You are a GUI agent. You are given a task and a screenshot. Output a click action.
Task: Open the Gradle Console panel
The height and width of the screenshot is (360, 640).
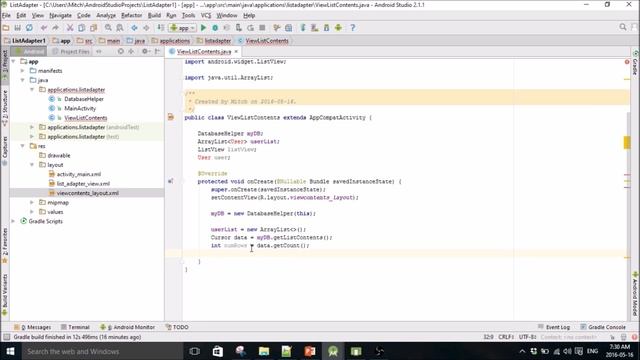coord(603,327)
